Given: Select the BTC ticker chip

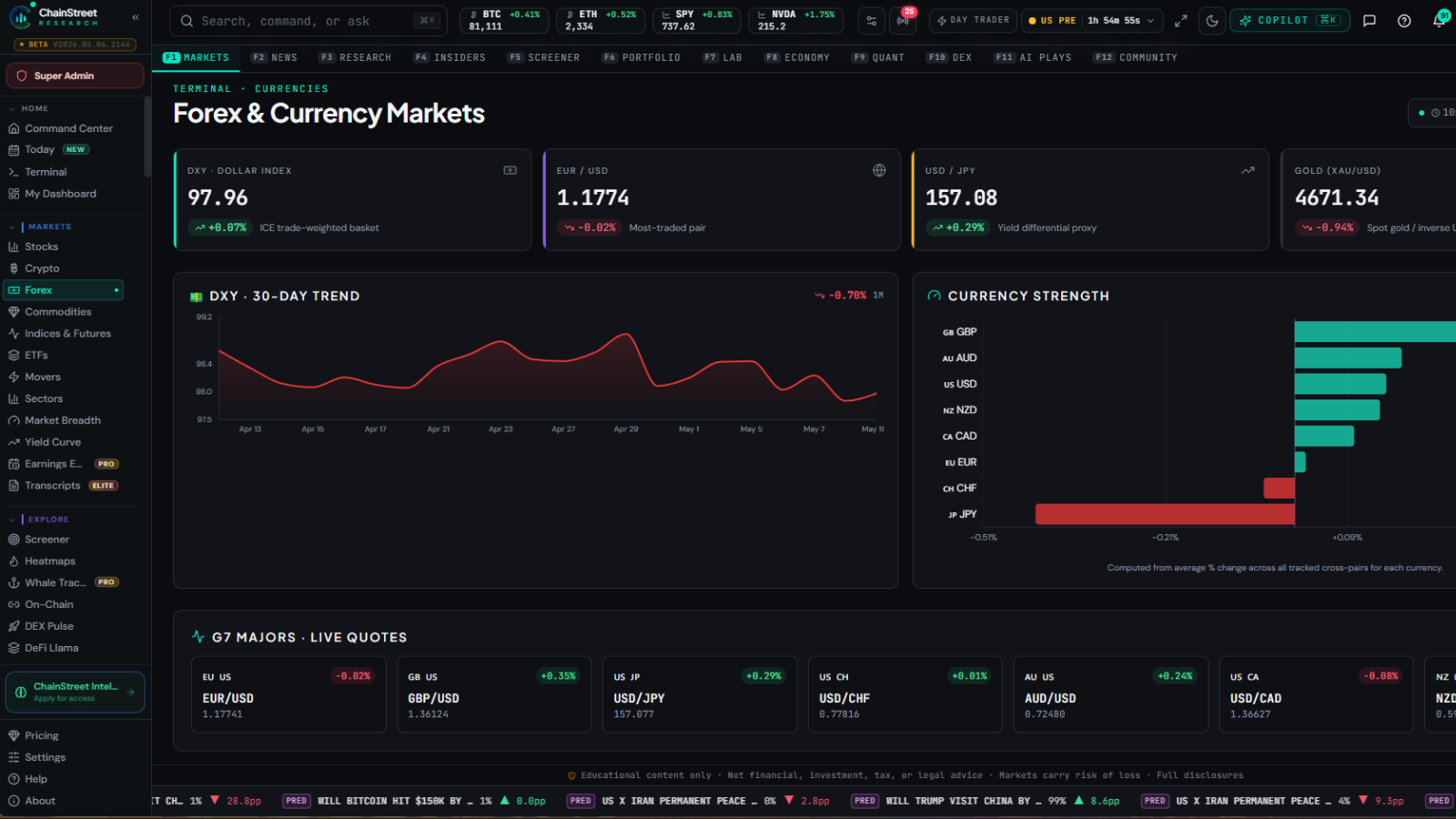Looking at the screenshot, I should coord(504,20).
